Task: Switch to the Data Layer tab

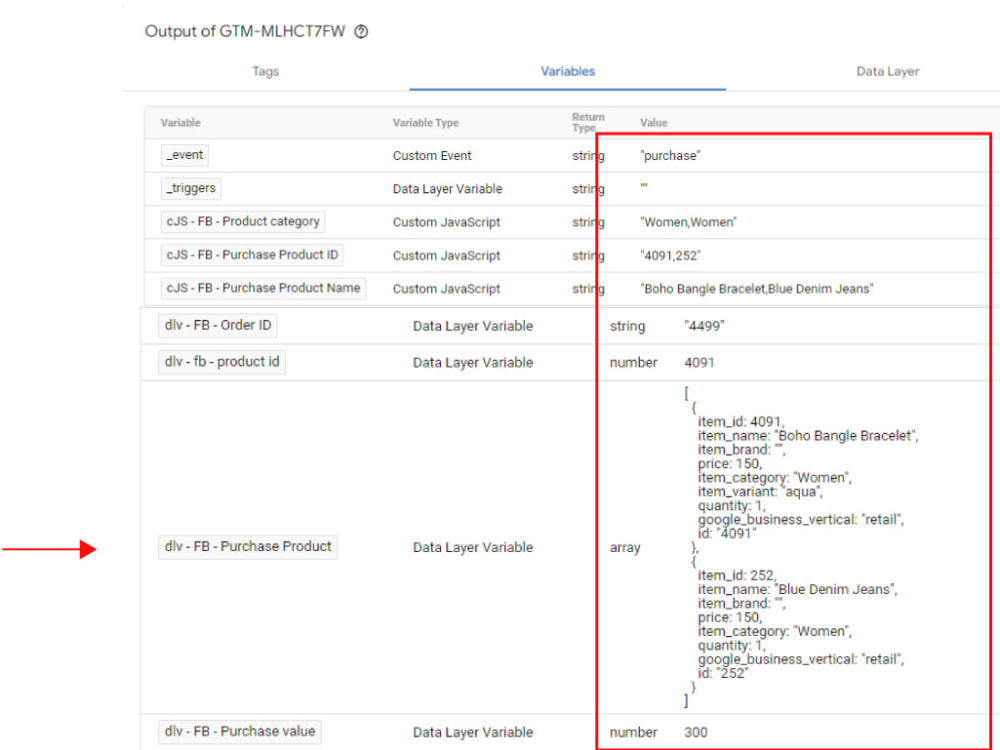Action: (887, 71)
